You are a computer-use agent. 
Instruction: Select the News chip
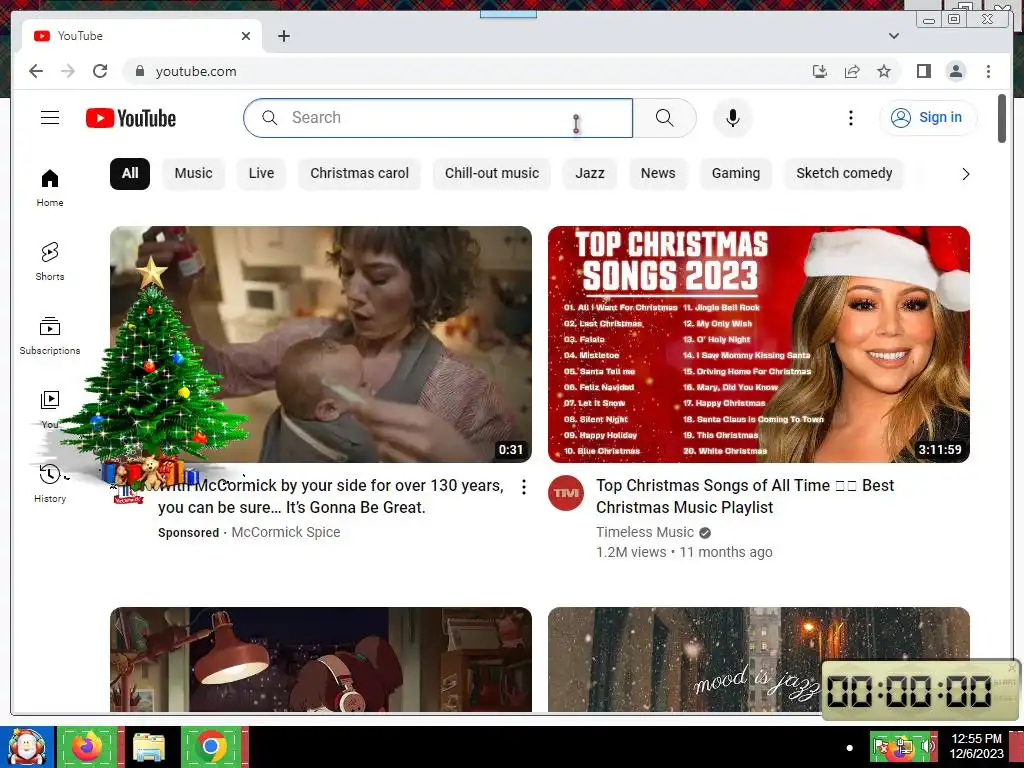[x=658, y=174]
